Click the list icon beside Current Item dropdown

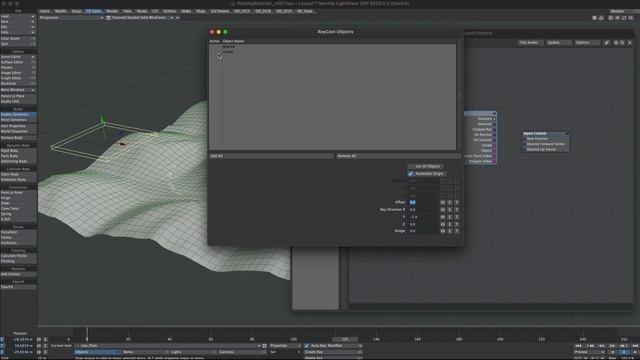[x=264, y=346]
